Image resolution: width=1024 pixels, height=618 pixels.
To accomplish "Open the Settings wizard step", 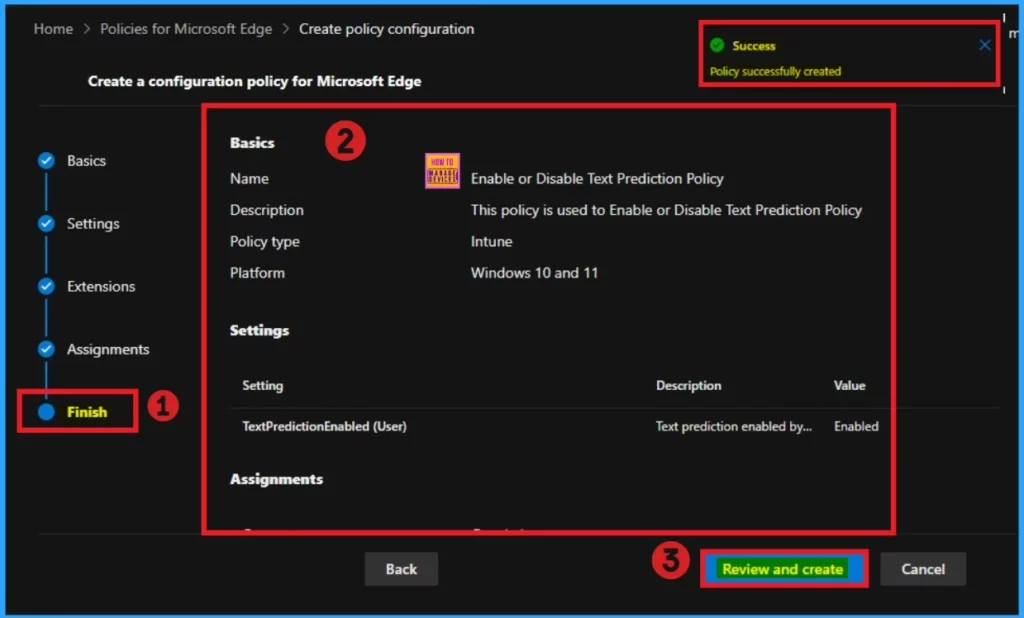I will click(x=93, y=223).
